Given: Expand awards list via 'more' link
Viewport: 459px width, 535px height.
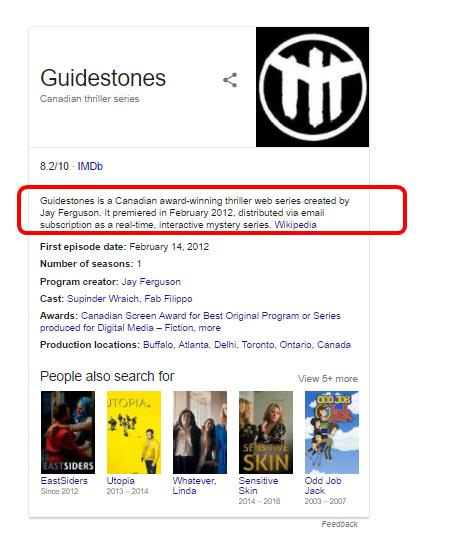Looking at the screenshot, I should [x=210, y=328].
